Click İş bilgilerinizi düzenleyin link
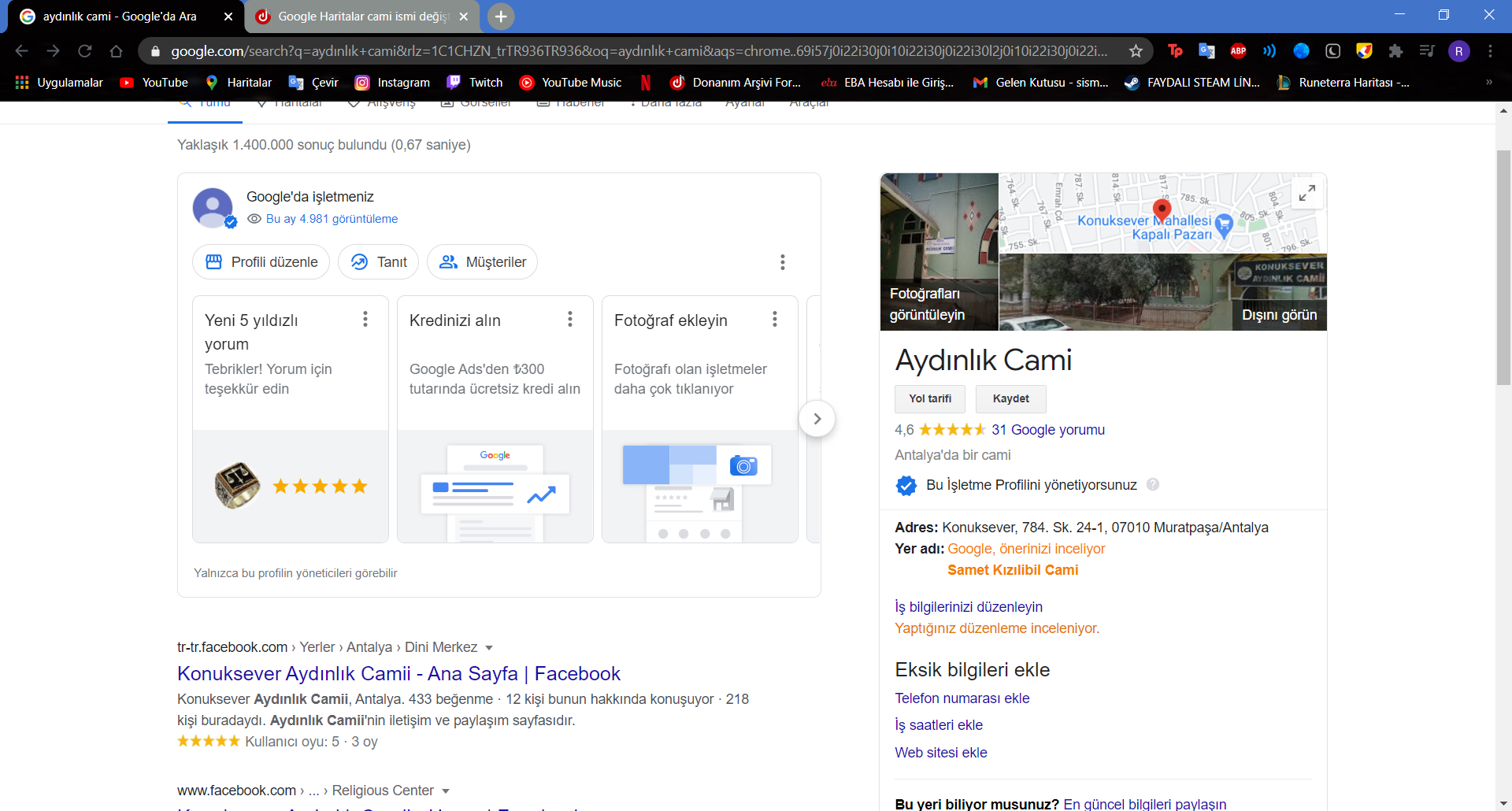Image resolution: width=1512 pixels, height=811 pixels. pyautogui.click(x=969, y=607)
